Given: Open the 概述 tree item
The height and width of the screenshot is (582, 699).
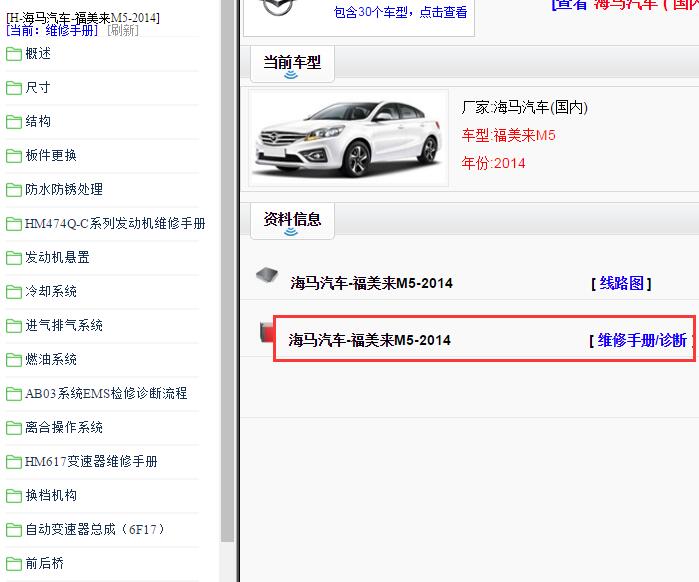Looking at the screenshot, I should pos(38,53).
